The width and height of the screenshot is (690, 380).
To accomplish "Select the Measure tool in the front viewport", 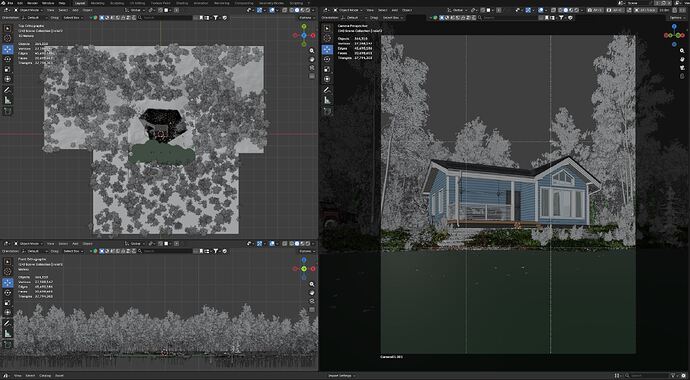I will point(7,333).
